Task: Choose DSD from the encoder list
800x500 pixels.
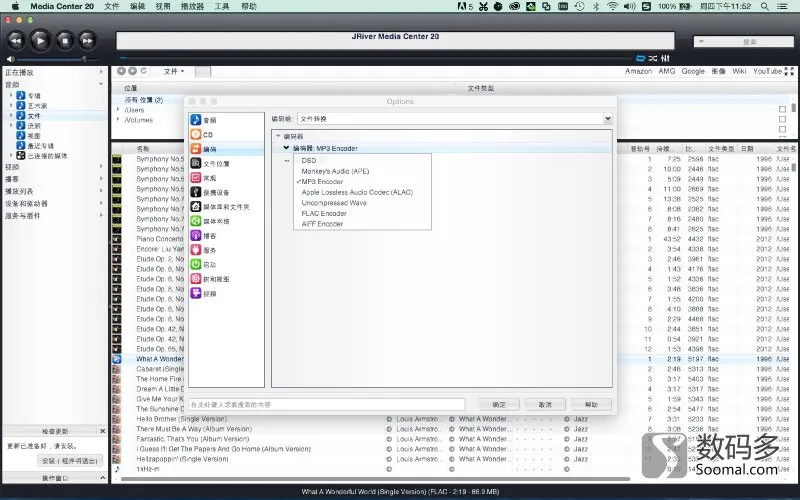Action: 309,160
